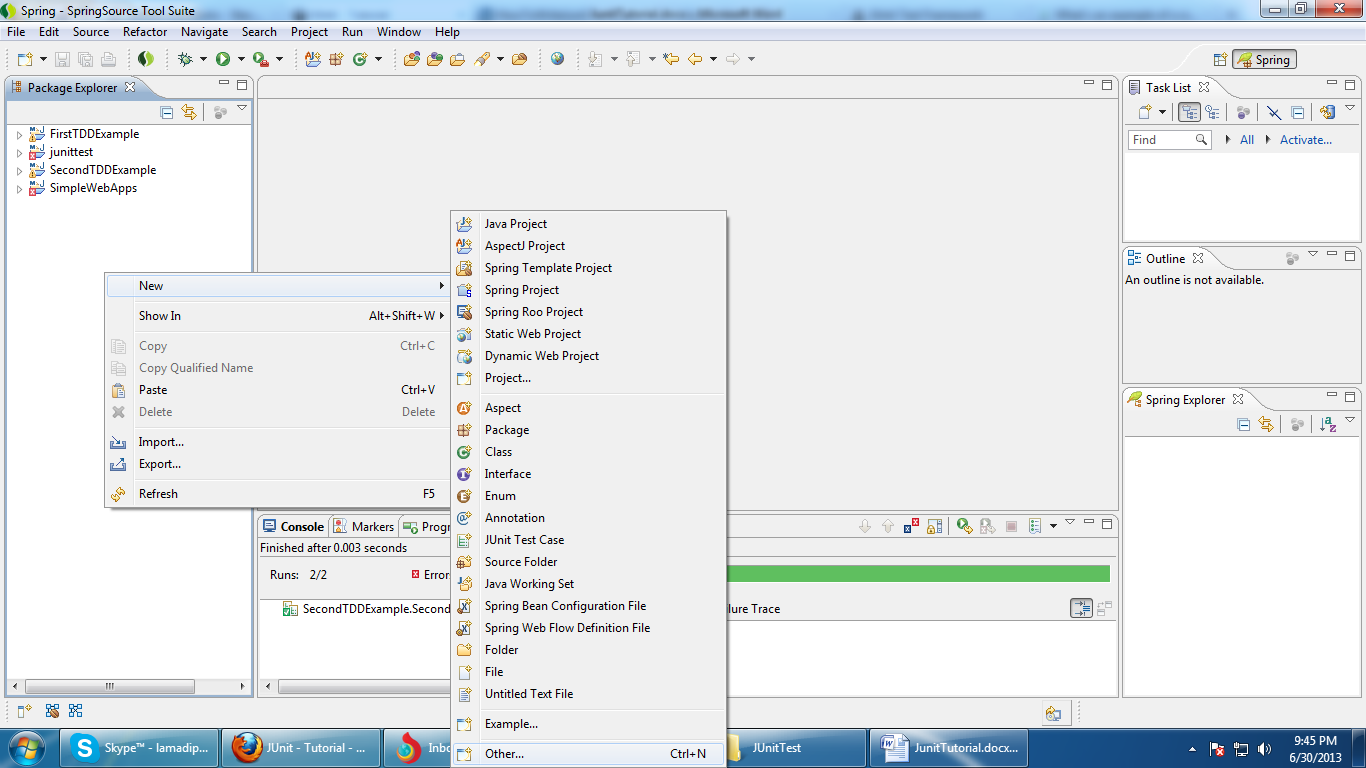Click the Scroll Lock icon in JUnit toolbar

coord(935,526)
